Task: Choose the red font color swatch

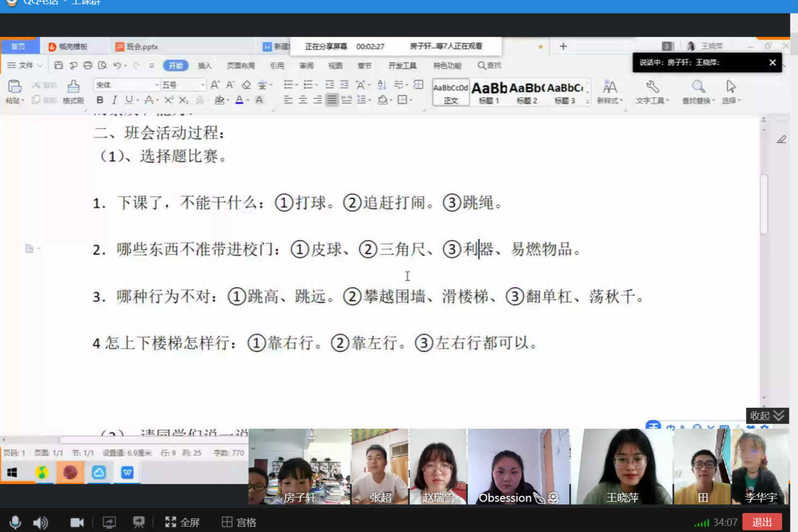Action: (x=240, y=100)
